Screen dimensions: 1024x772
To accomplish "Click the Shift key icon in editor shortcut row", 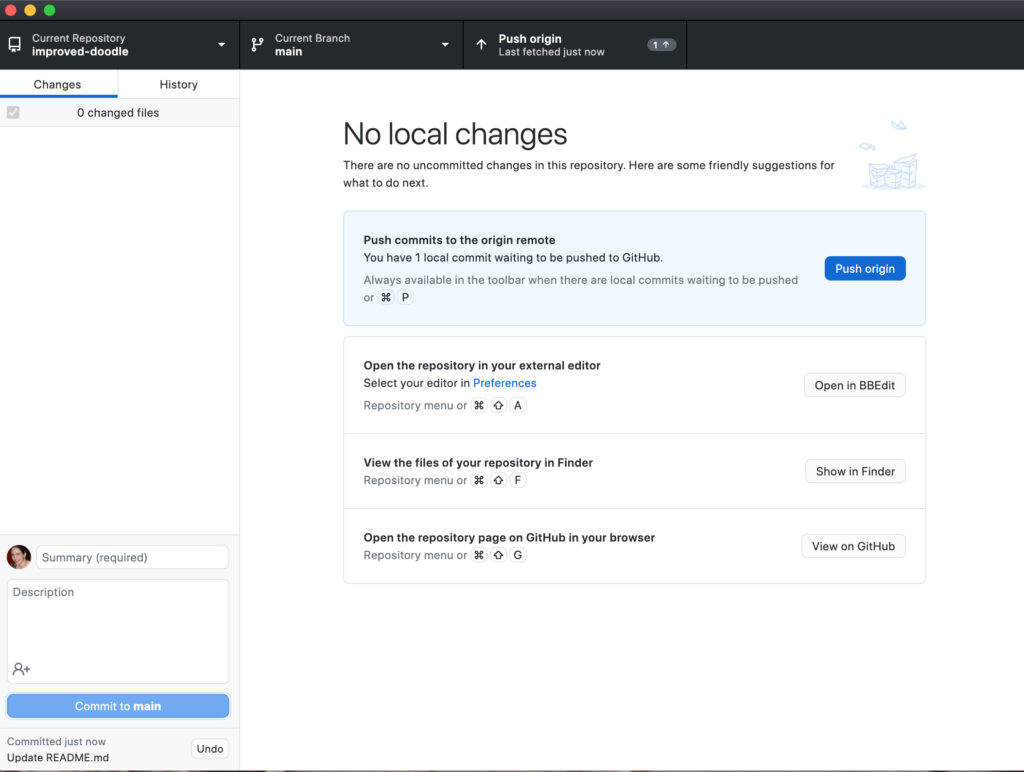I will [498, 405].
